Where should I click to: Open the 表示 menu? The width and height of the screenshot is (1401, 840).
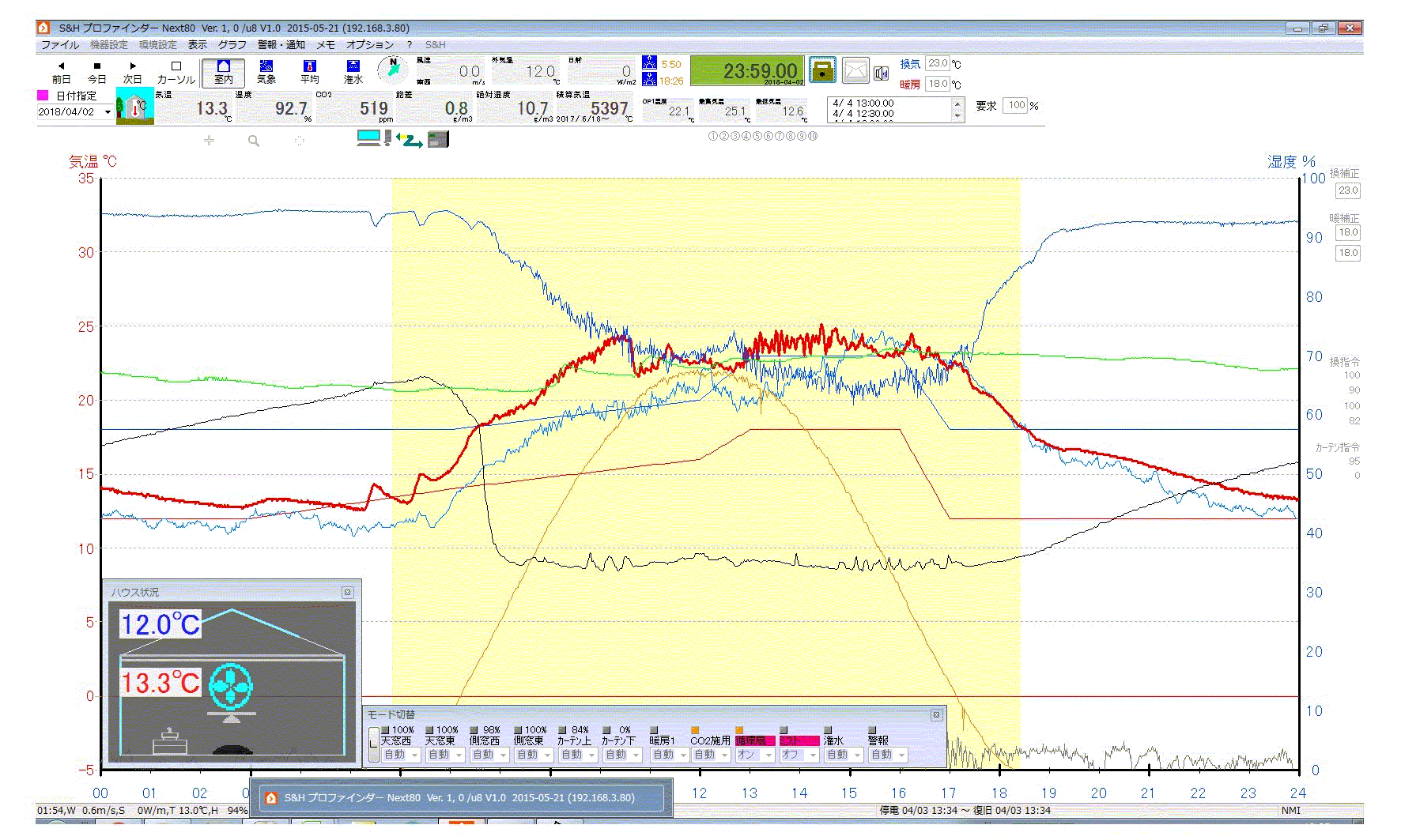(x=197, y=45)
